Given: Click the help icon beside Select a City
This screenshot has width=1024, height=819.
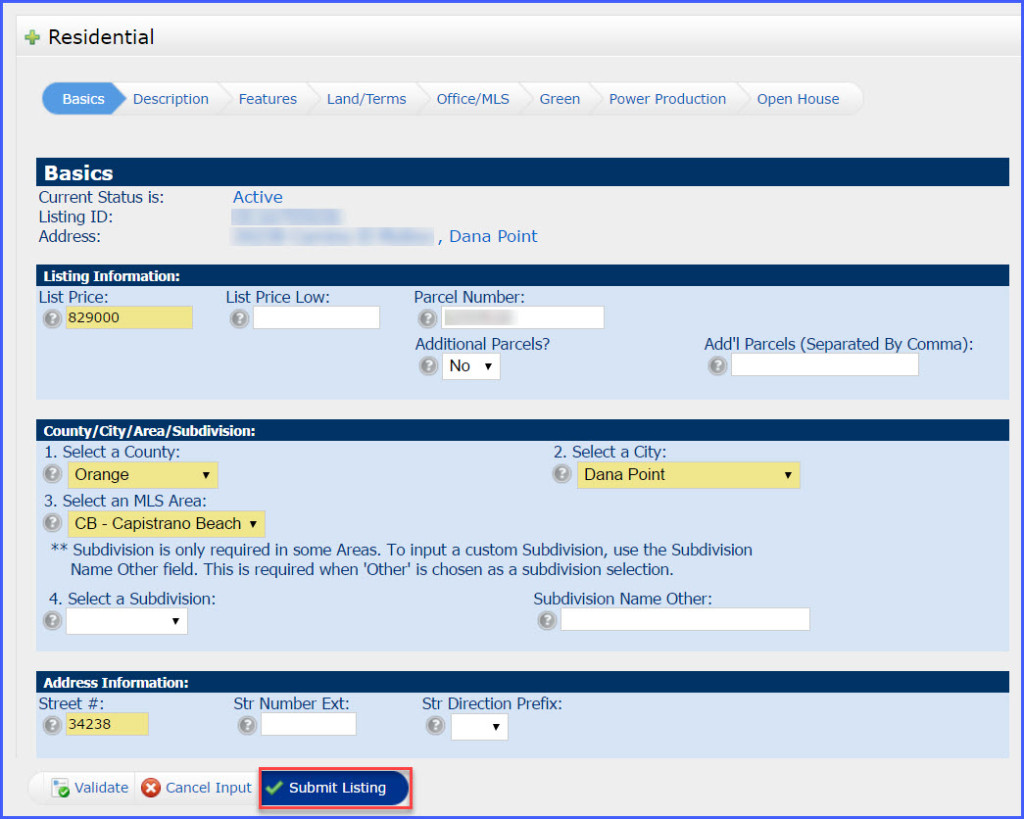Looking at the screenshot, I should point(562,474).
